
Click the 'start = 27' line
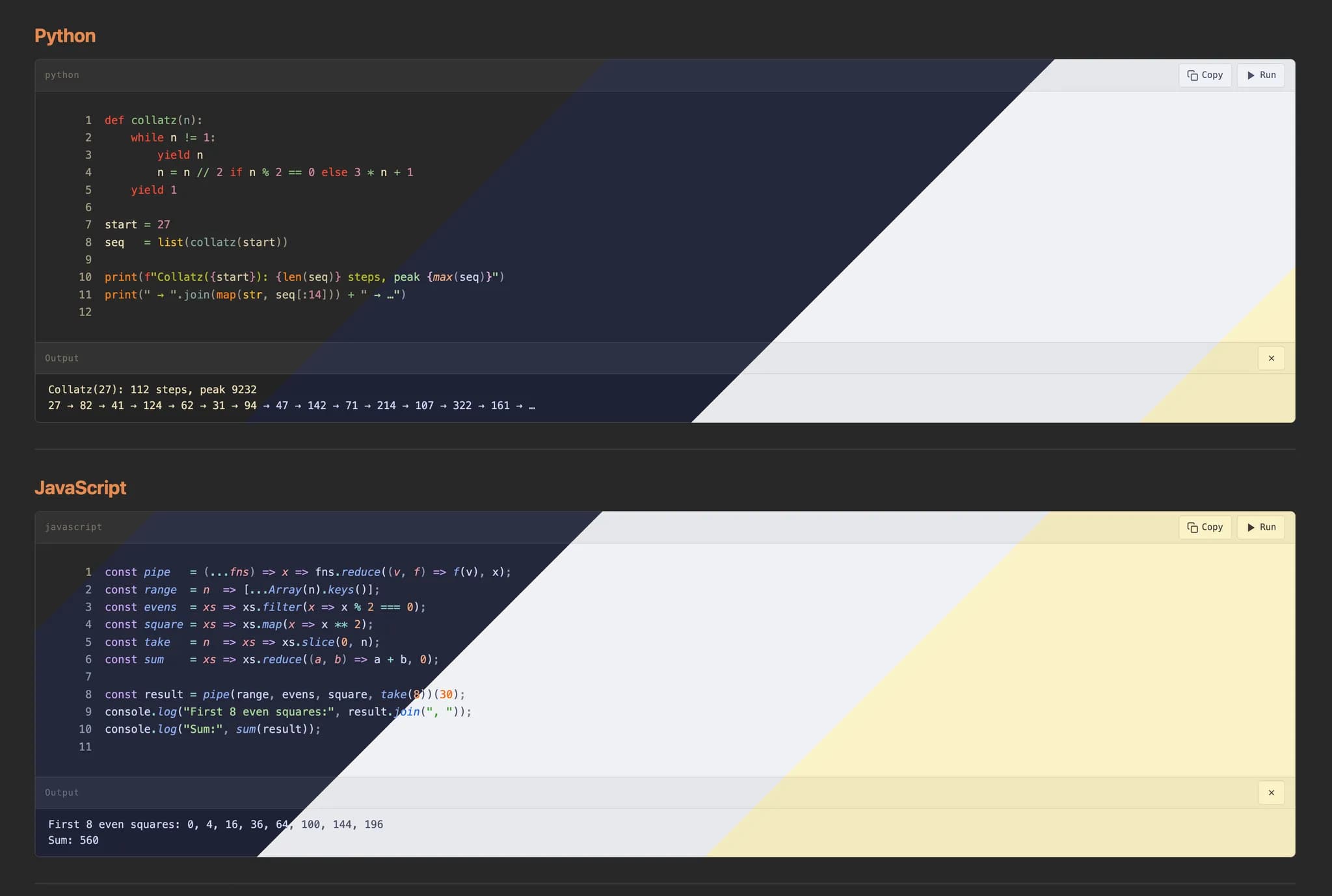(137, 225)
